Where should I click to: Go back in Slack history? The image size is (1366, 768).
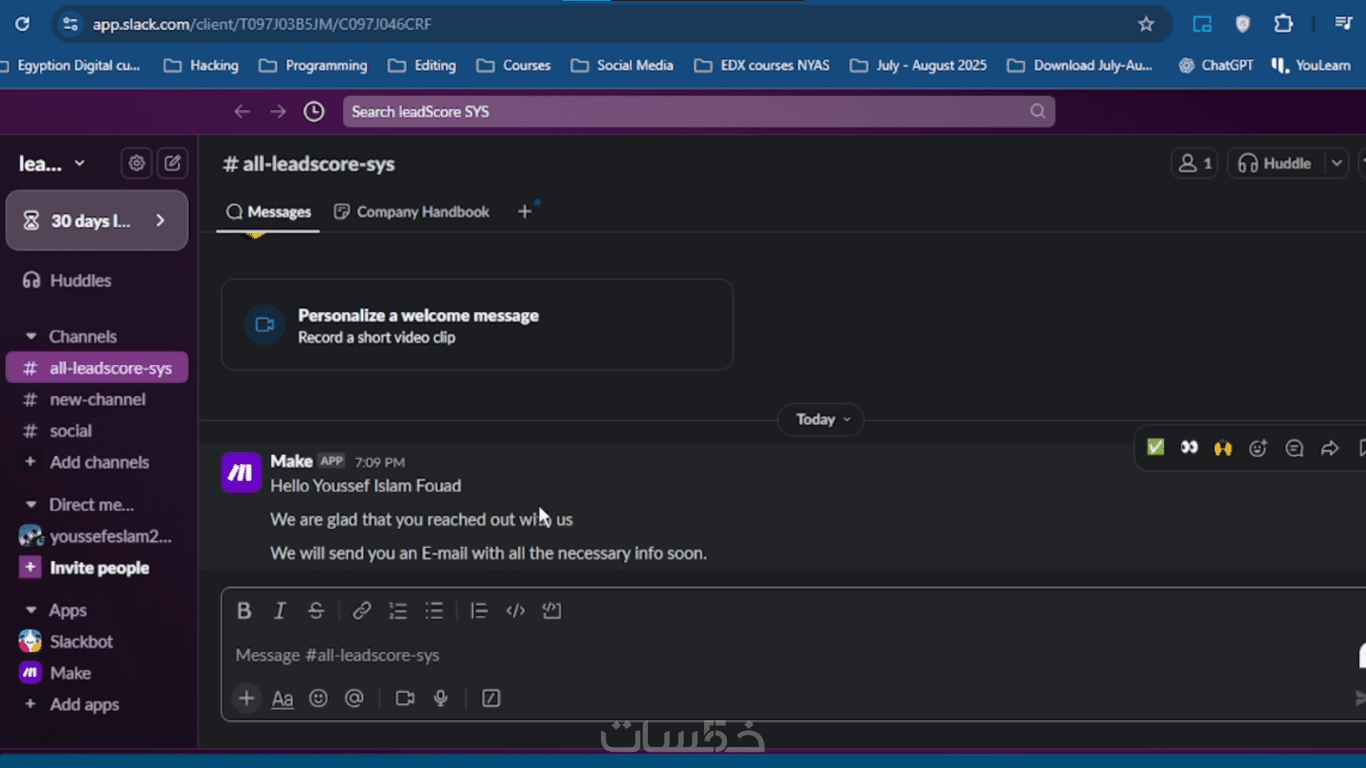[242, 112]
